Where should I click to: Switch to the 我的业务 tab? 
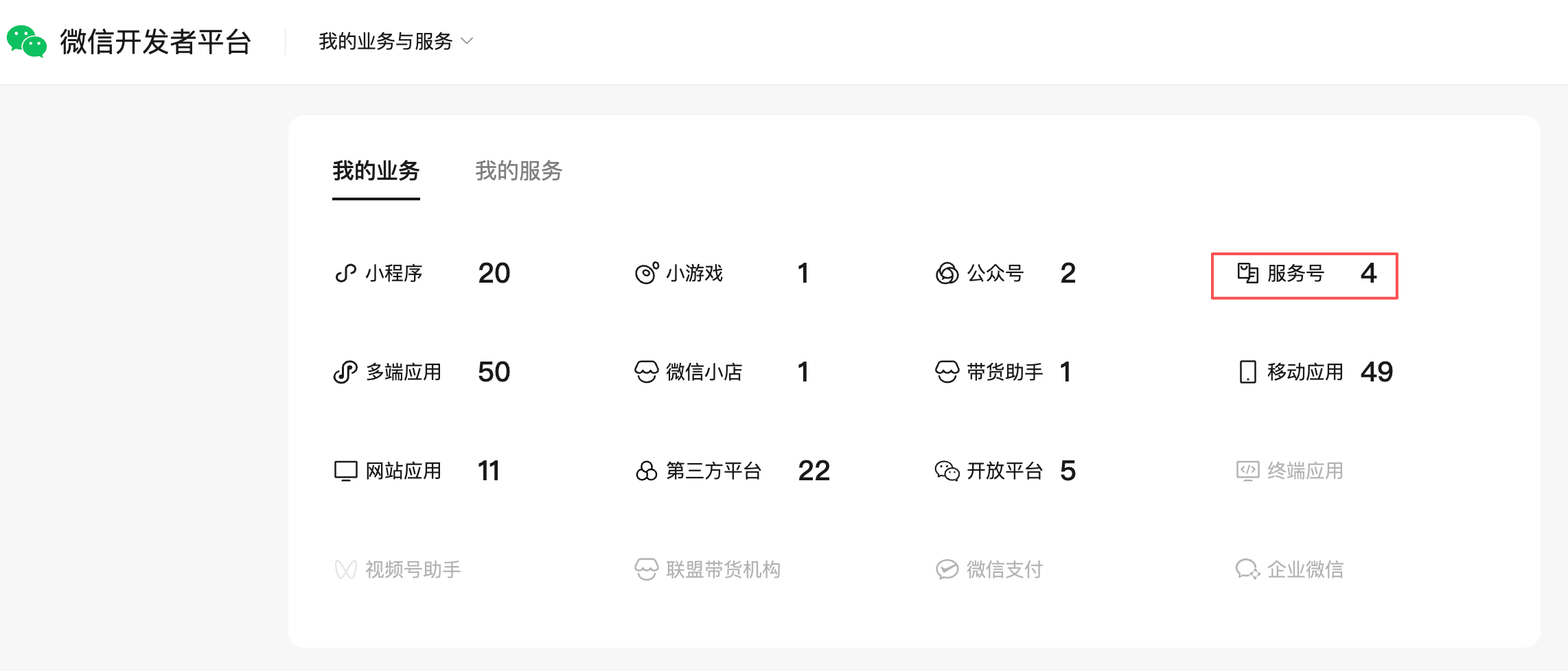click(376, 171)
